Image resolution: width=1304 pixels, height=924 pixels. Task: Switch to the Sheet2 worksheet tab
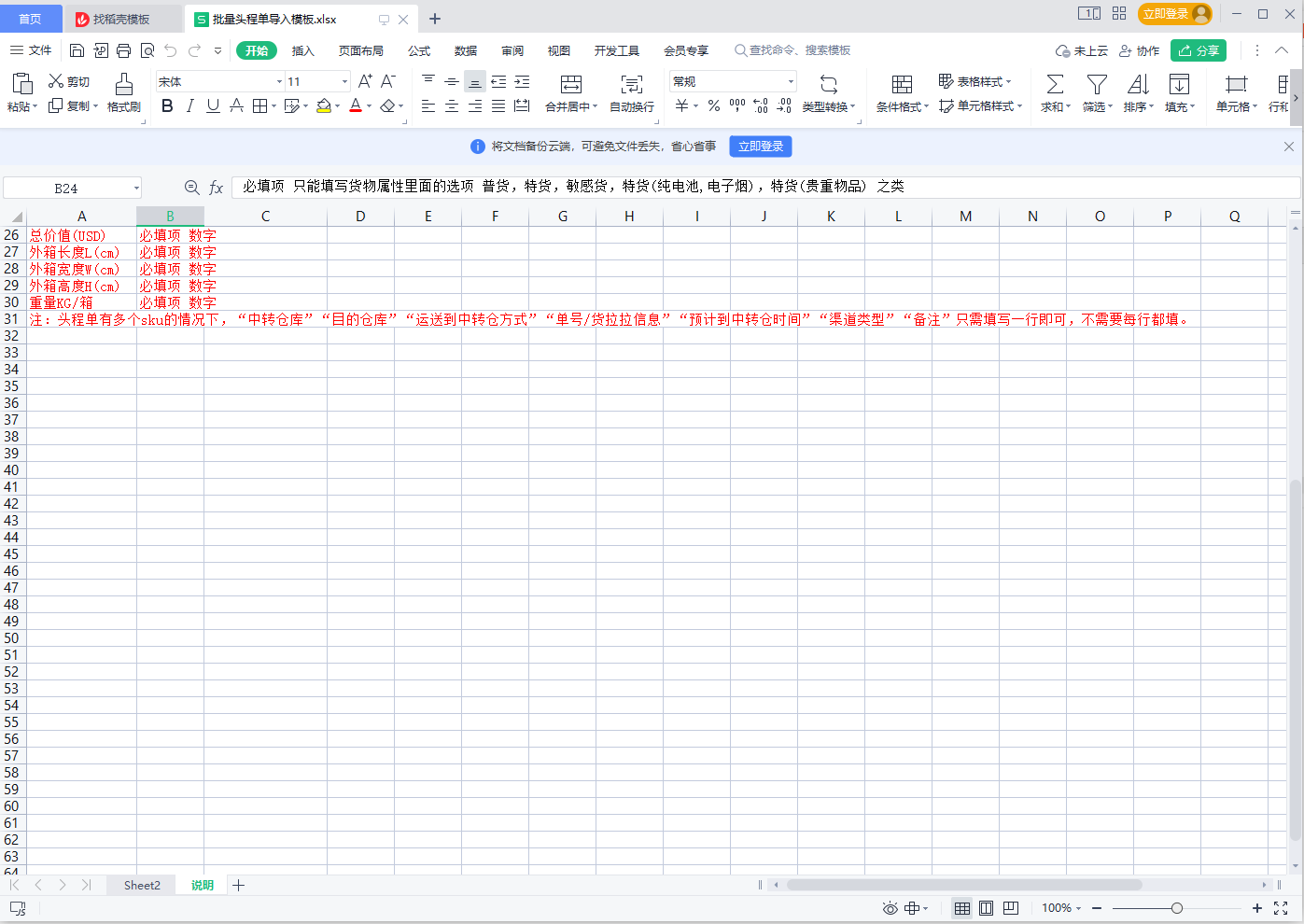[142, 885]
